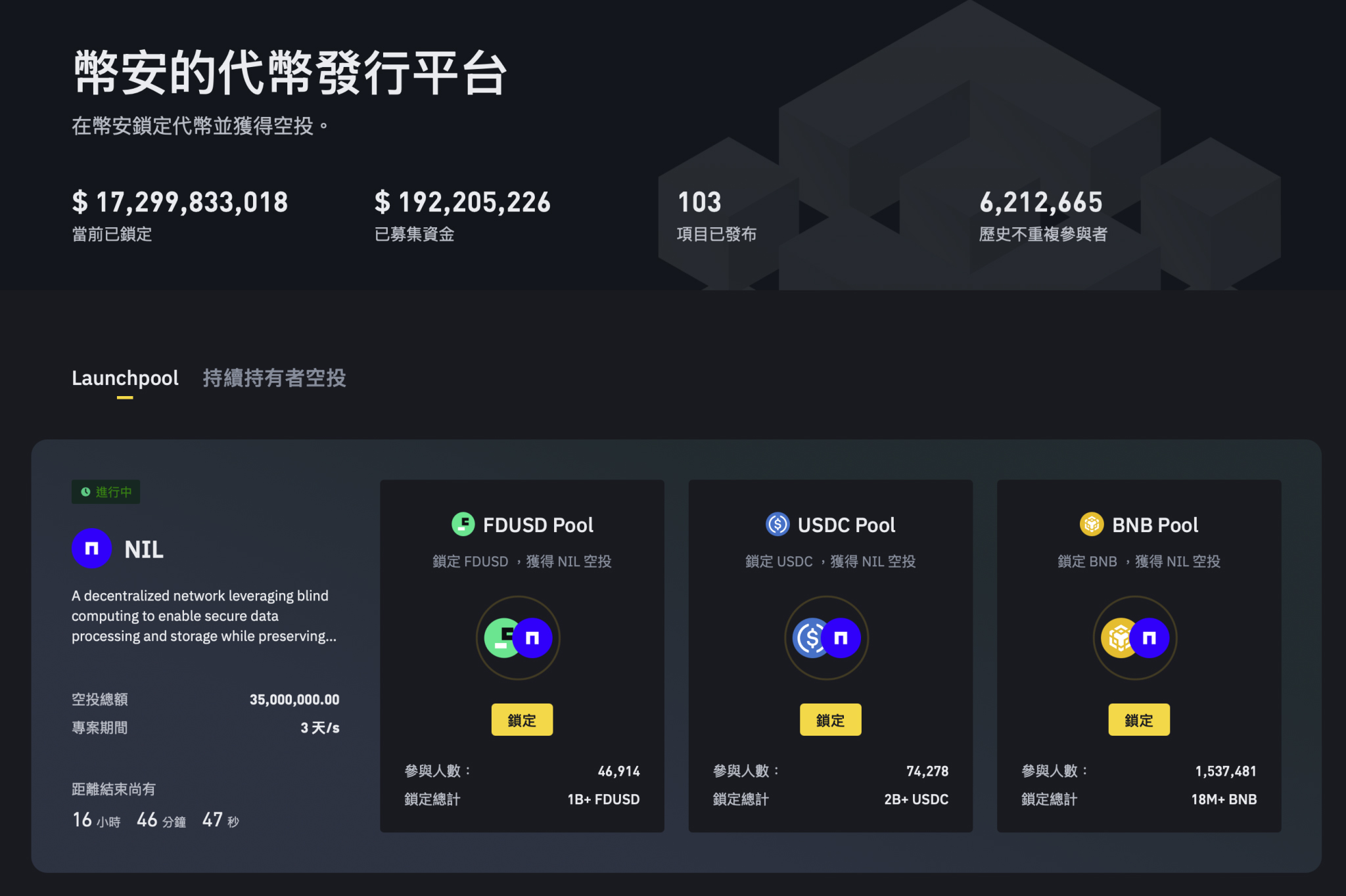Click the clock icon in the 進行中 badge
1346x896 pixels.
[x=85, y=491]
